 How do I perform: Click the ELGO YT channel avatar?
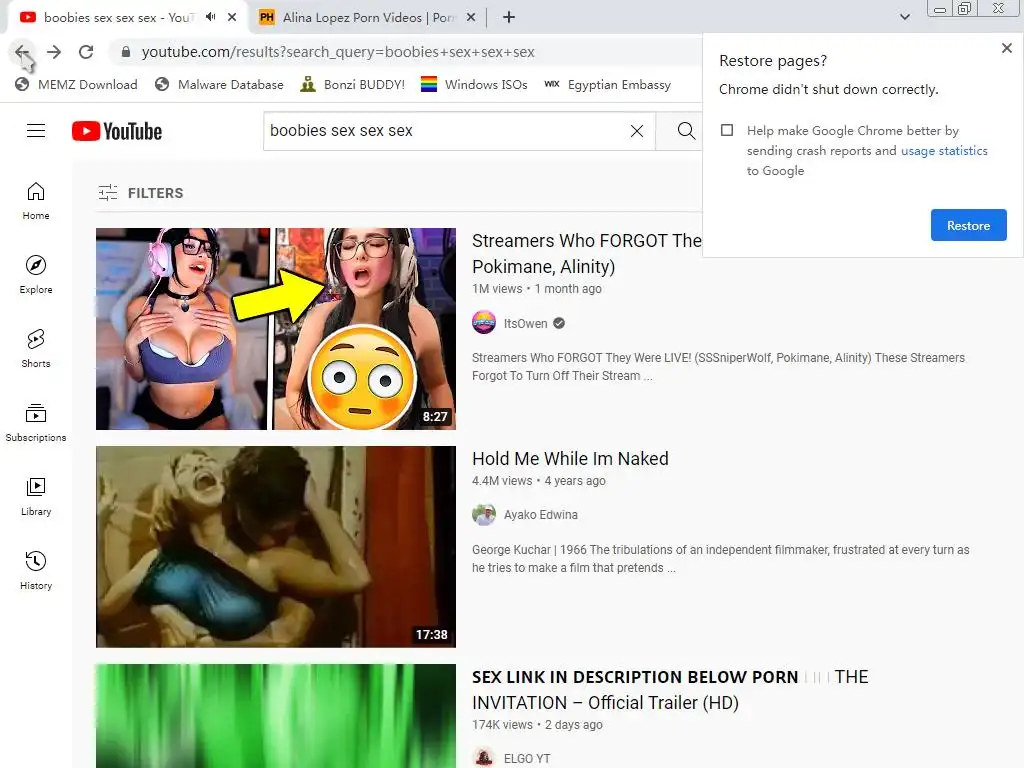484,758
